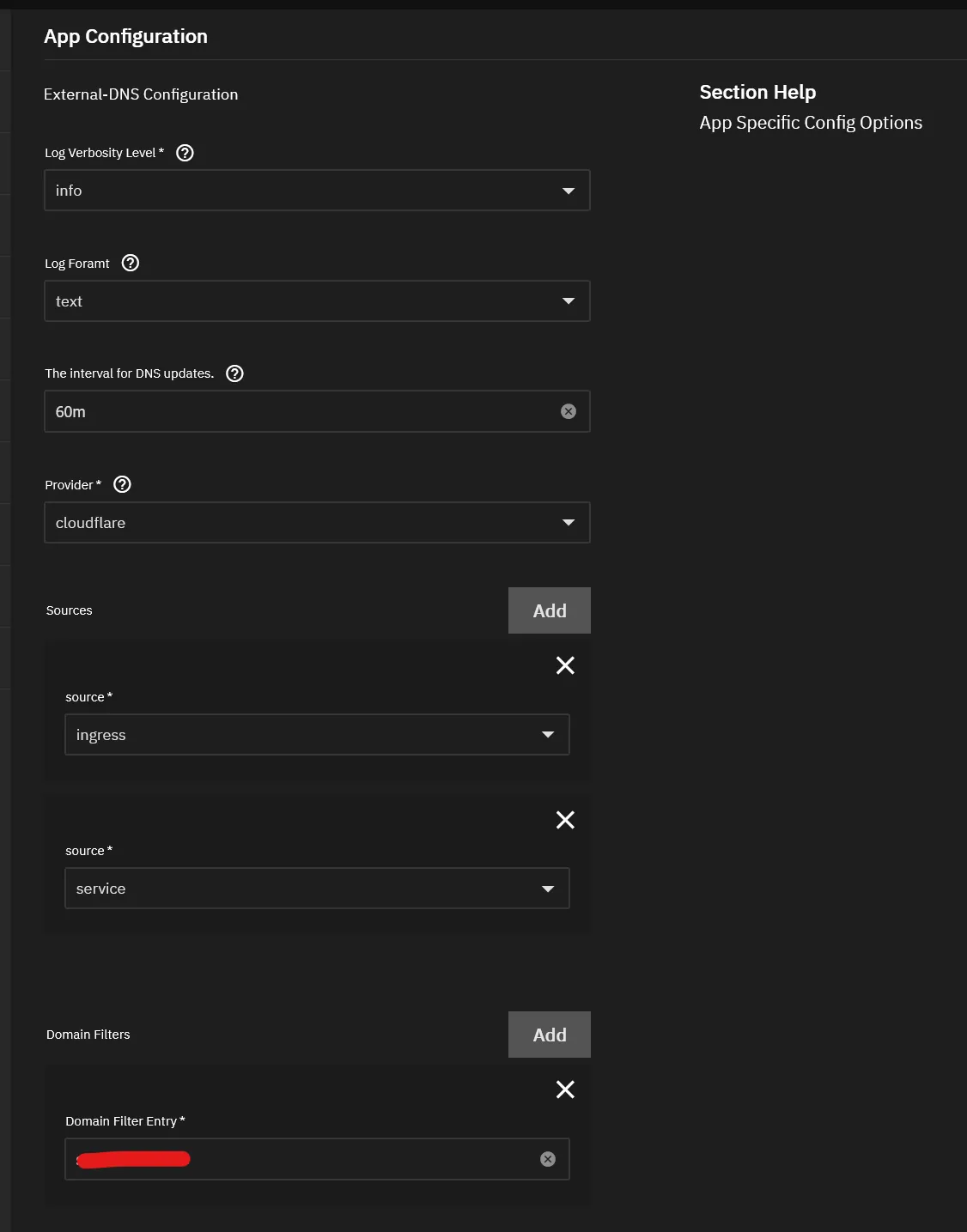
Task: Open App Specific Config Options help
Action: click(810, 122)
